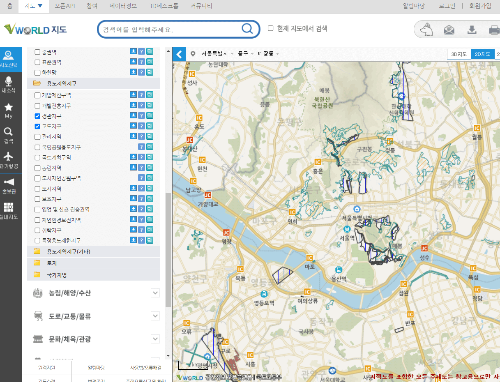Click the mail envelope icon in top toolbar
Screen dimensions: 500x382
(449, 30)
